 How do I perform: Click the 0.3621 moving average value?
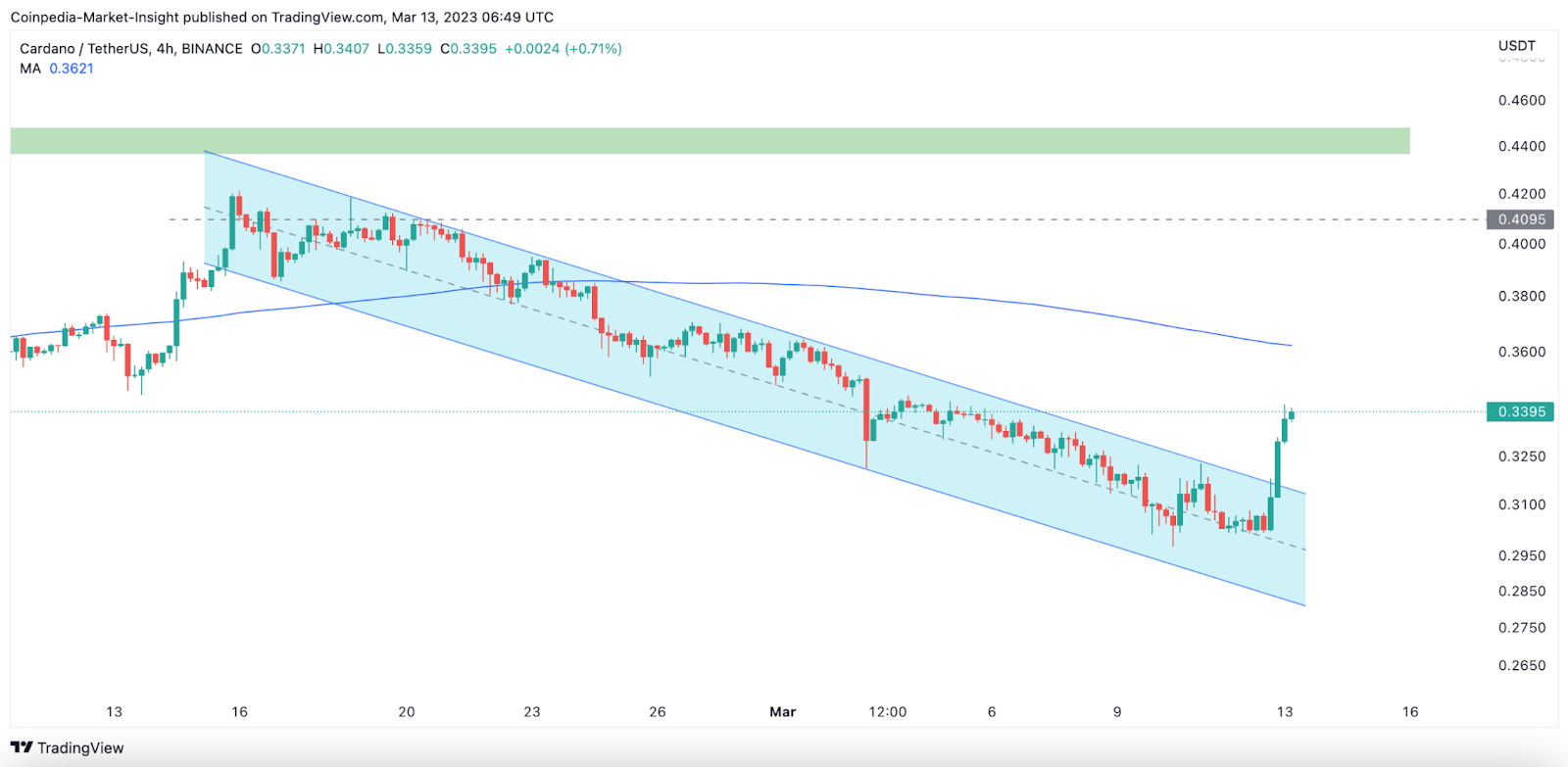(72, 69)
